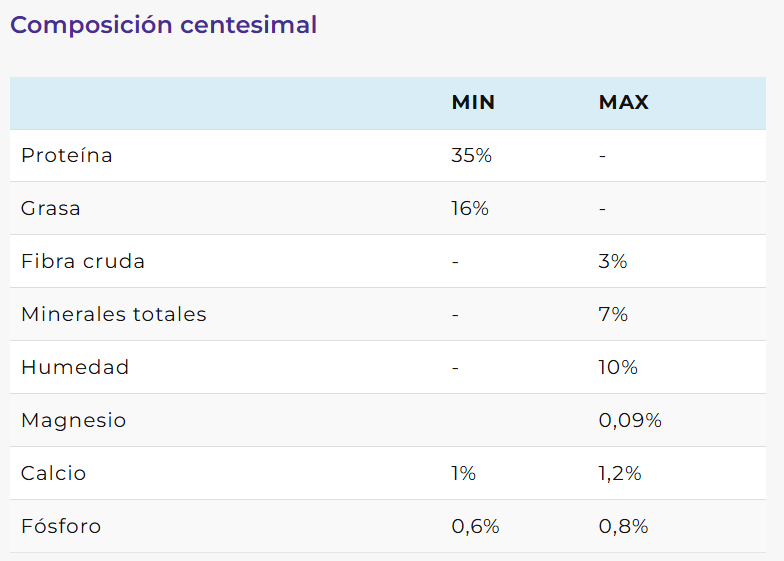The height and width of the screenshot is (561, 784).
Task: Select the MAX column header
Action: 624,103
